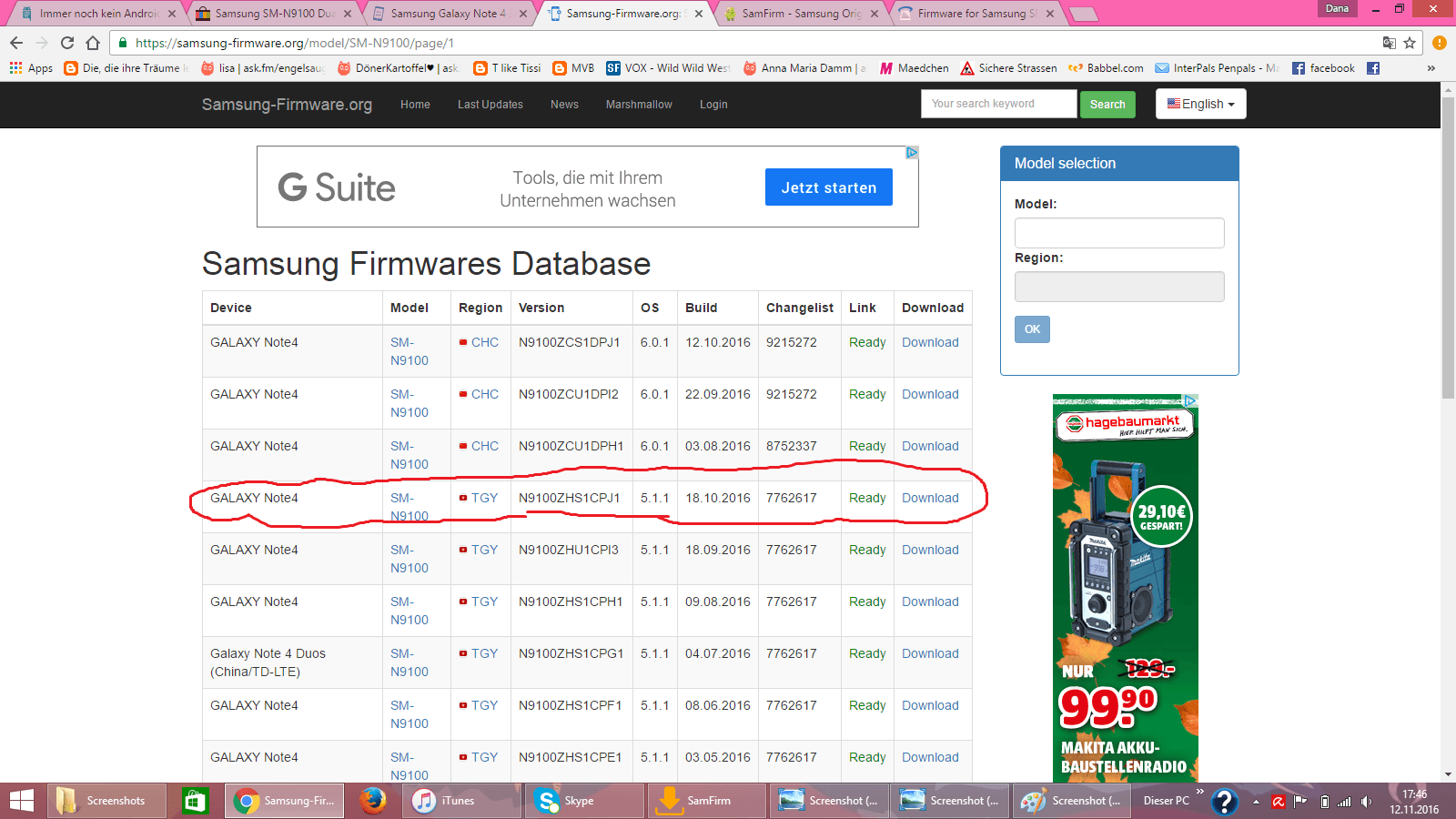
Task: Click the translate page icon in address bar
Action: (x=1389, y=43)
